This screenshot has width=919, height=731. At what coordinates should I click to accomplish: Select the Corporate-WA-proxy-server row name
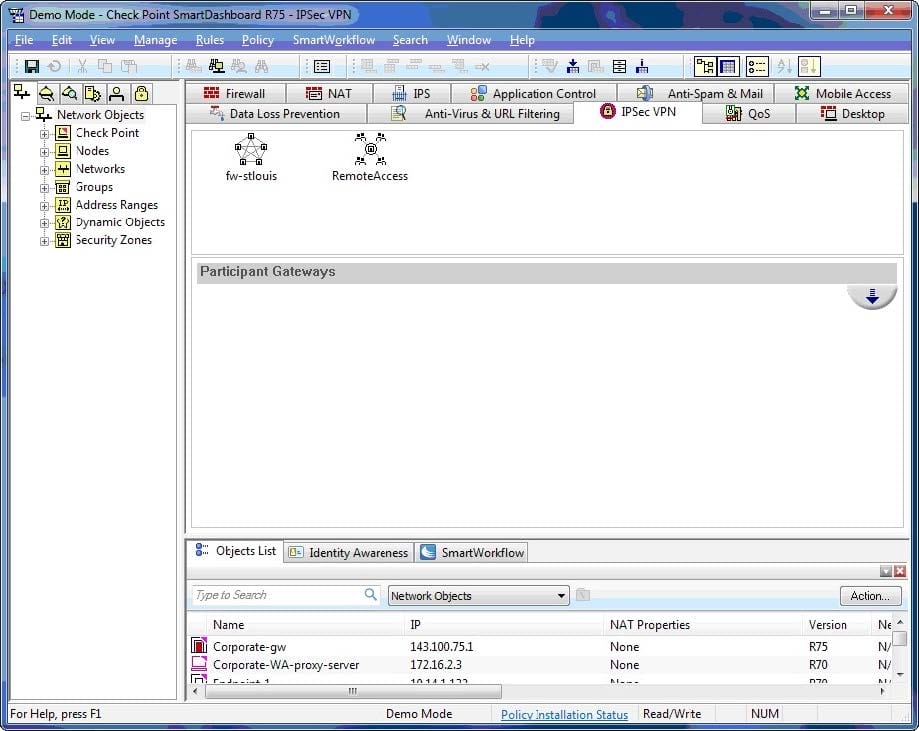tap(286, 665)
